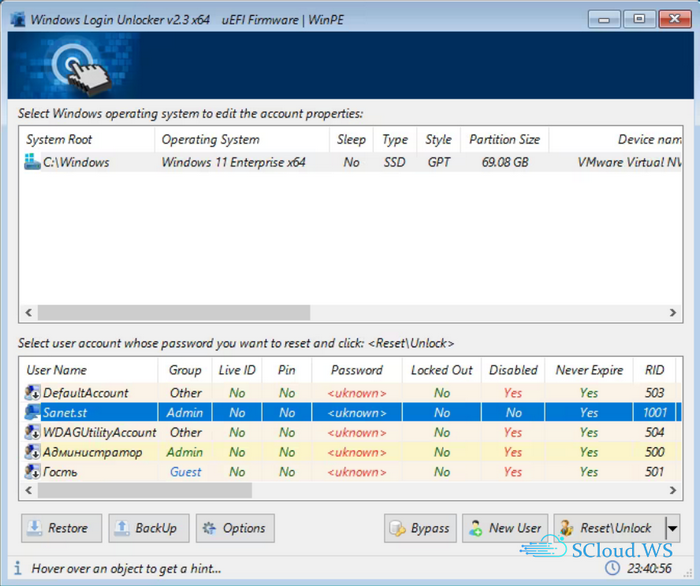Click the 23:40:56 time in status bar
The image size is (700, 586).
pos(649,568)
